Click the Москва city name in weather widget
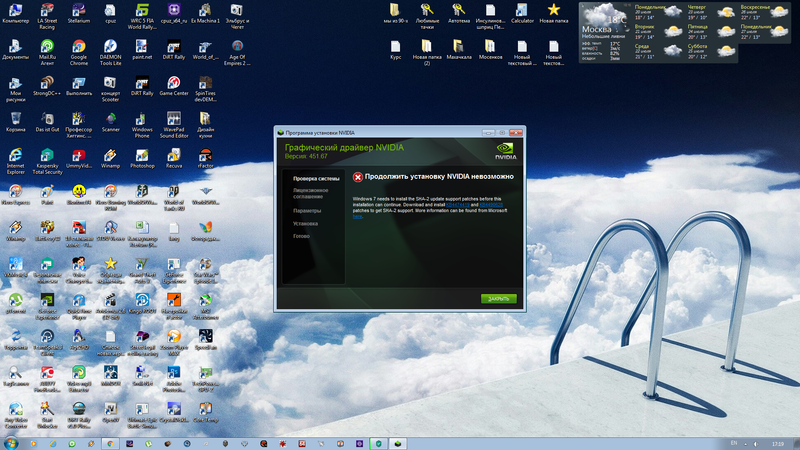This screenshot has height=450, width=800. (x=596, y=30)
